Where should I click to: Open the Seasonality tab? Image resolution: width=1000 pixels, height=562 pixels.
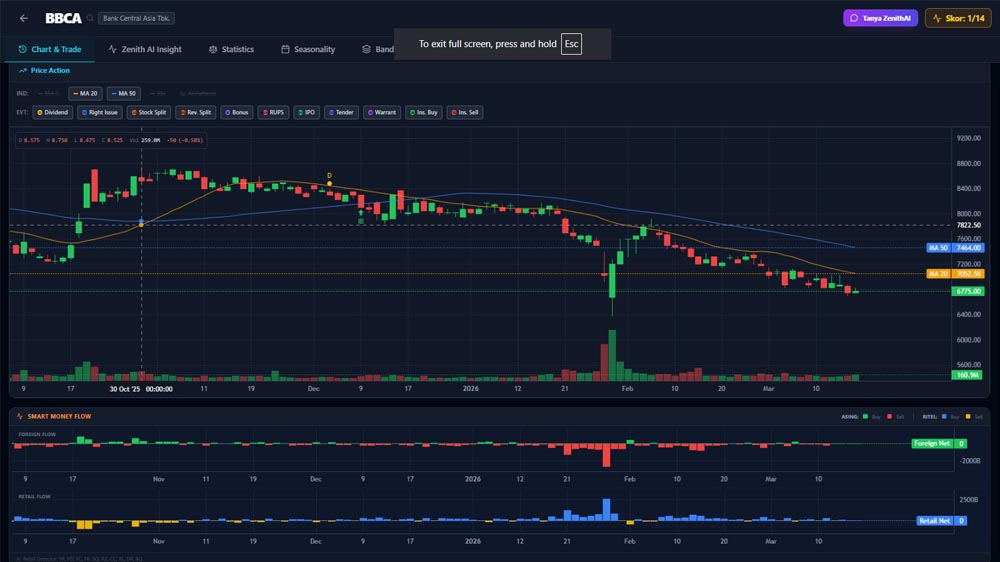[308, 49]
